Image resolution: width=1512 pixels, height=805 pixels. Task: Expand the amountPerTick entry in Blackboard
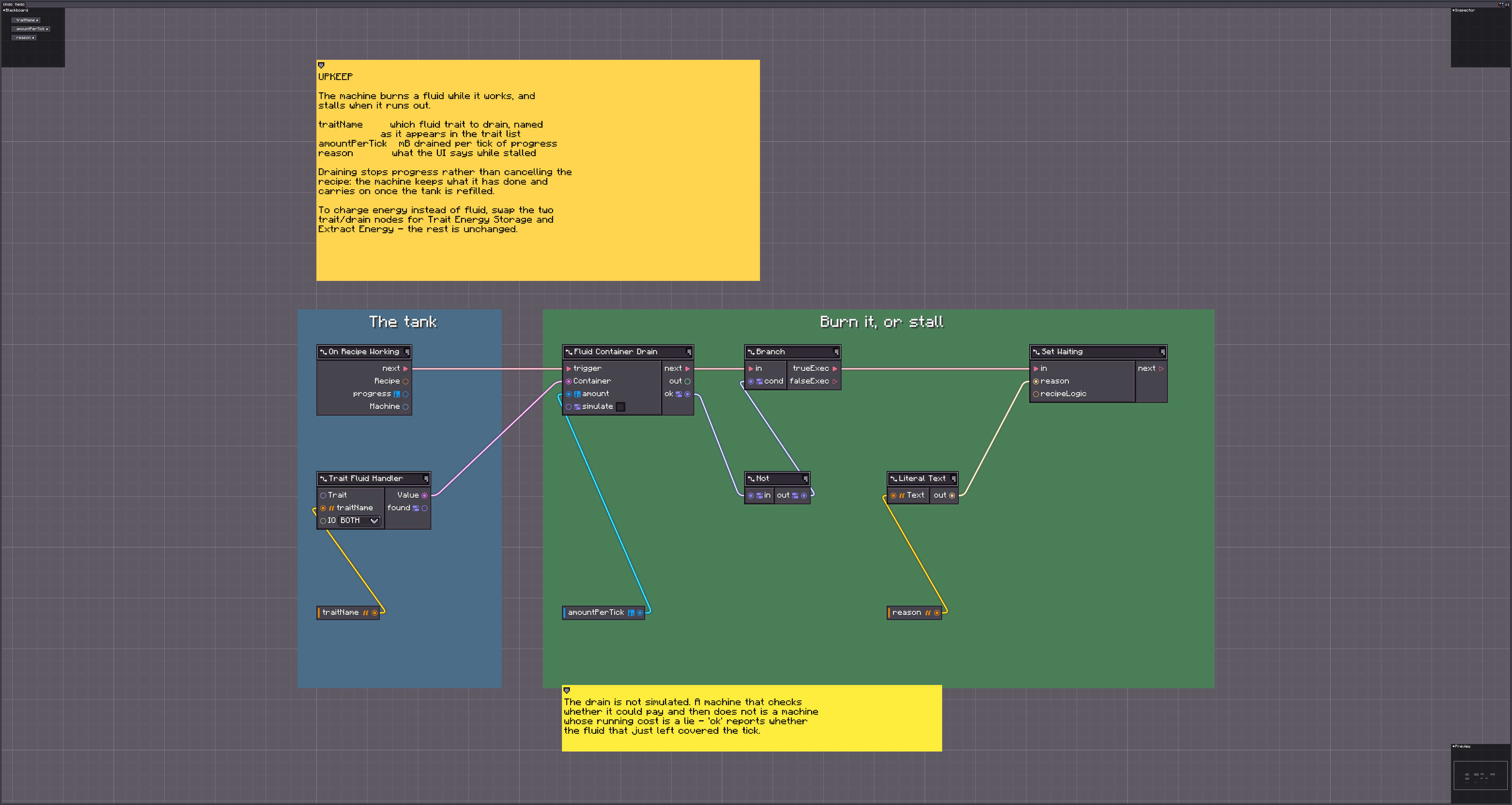(47, 29)
